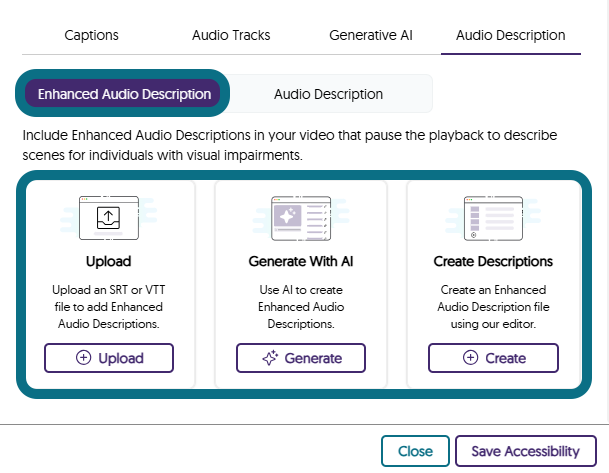Open the Captions tab
The image size is (609, 473).
[x=91, y=35]
